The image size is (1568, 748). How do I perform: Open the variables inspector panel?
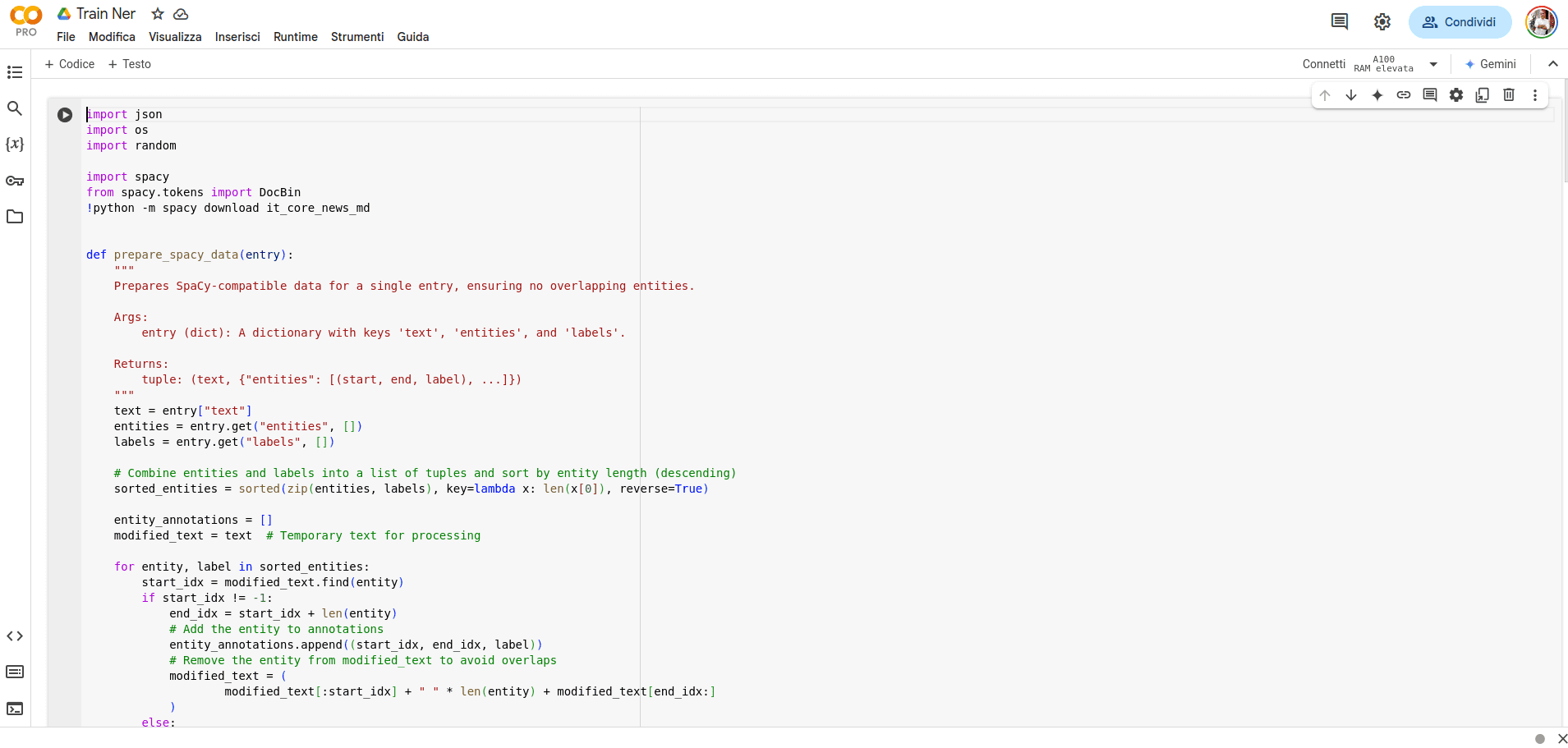[x=15, y=145]
